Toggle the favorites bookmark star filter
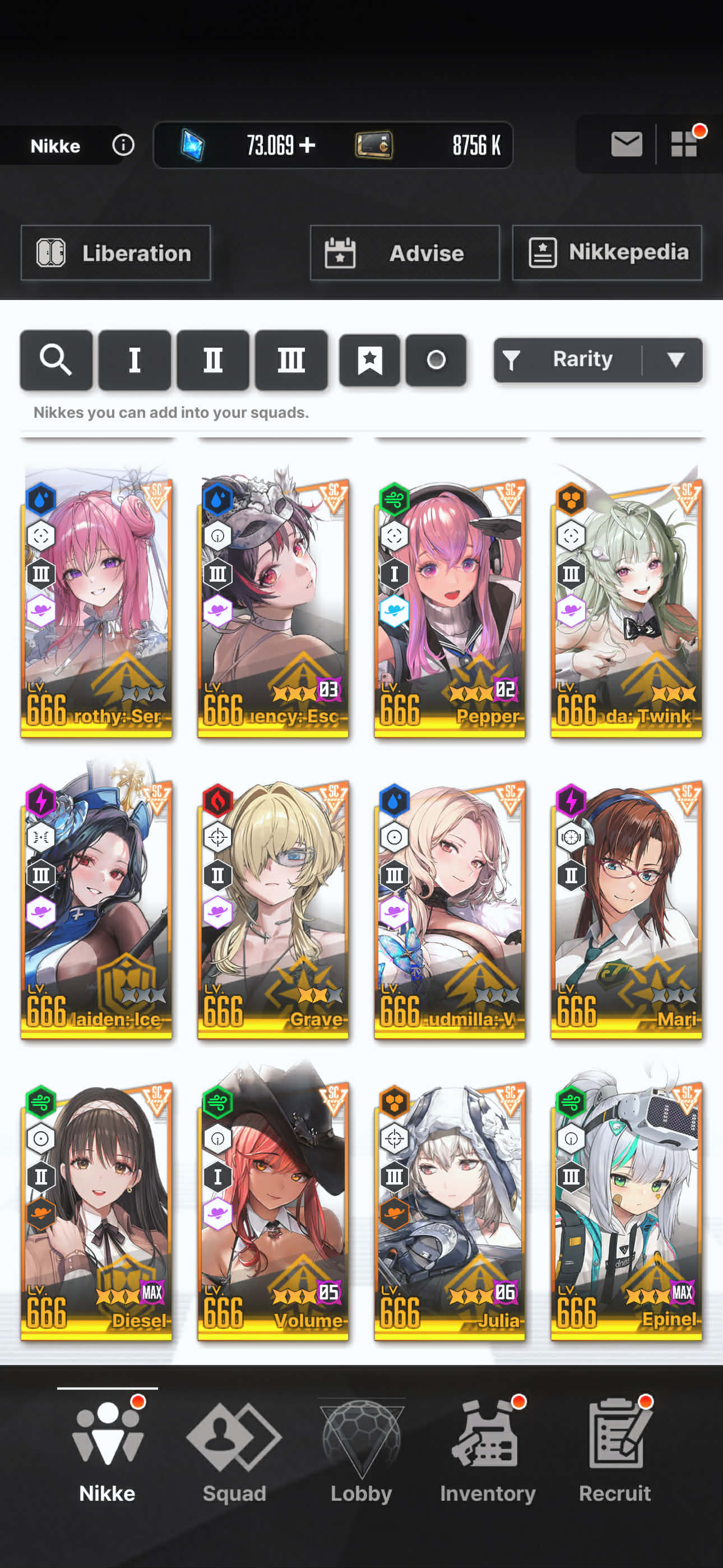This screenshot has height=1568, width=723. pos(369,359)
